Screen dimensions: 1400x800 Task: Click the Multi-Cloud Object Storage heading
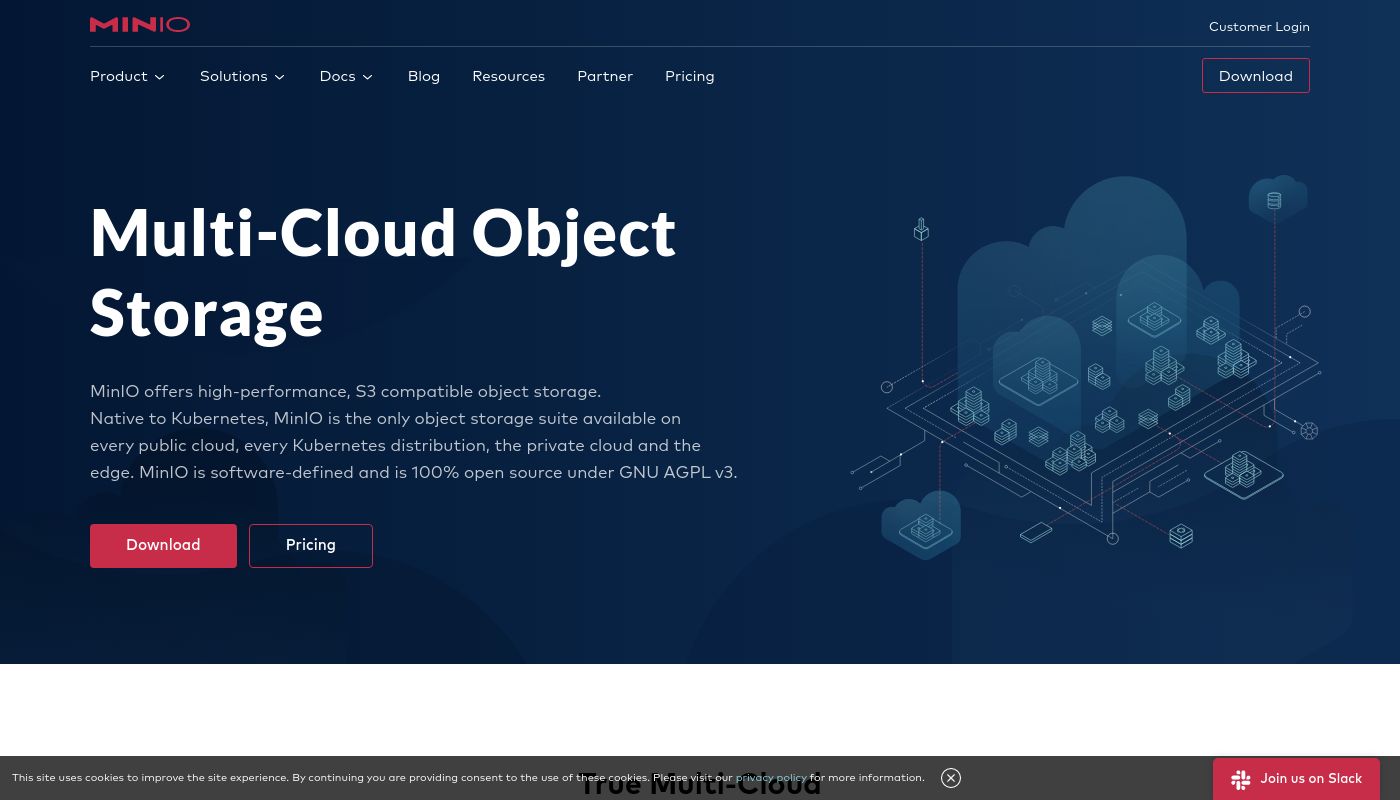pos(383,272)
